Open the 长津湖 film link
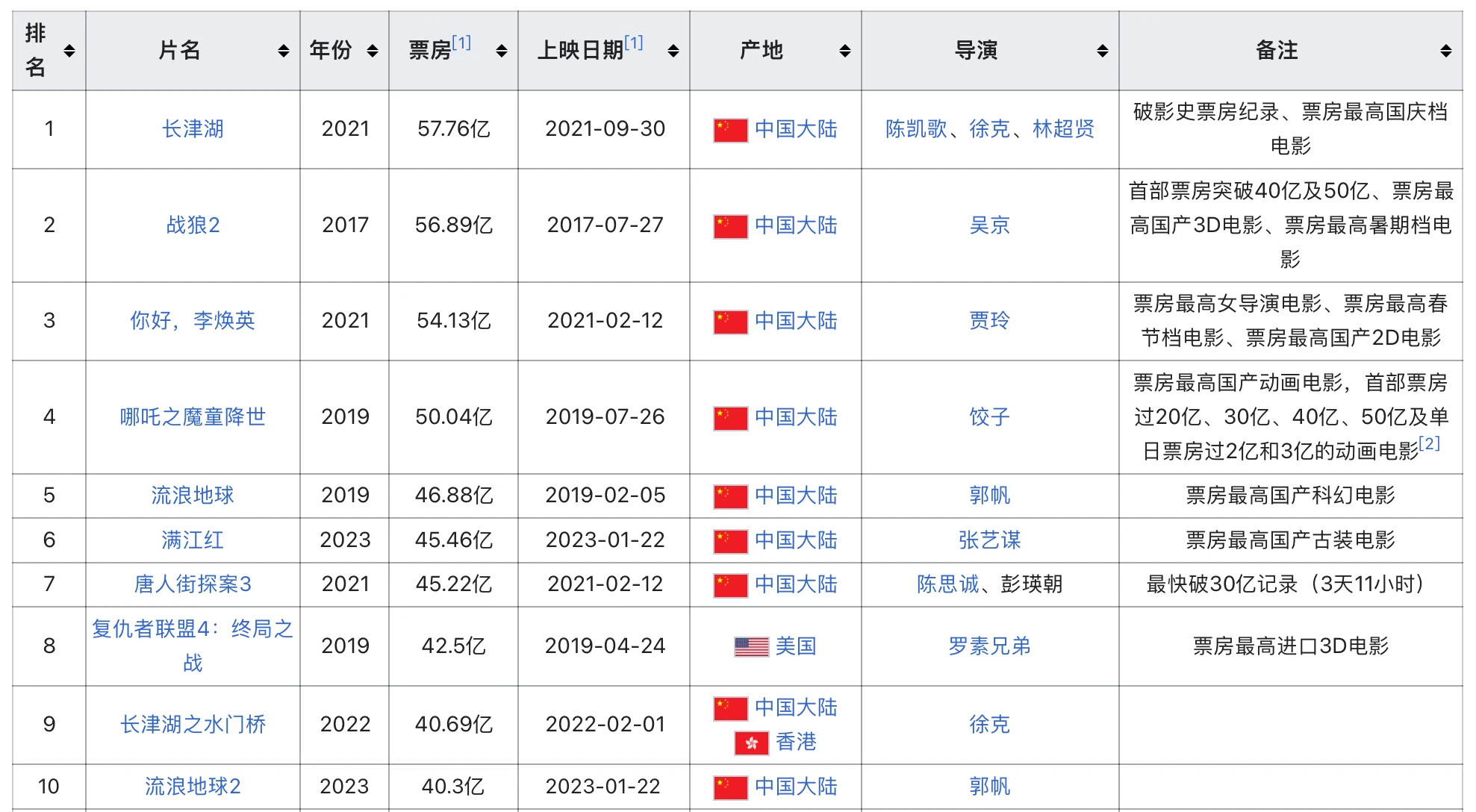 (x=193, y=128)
